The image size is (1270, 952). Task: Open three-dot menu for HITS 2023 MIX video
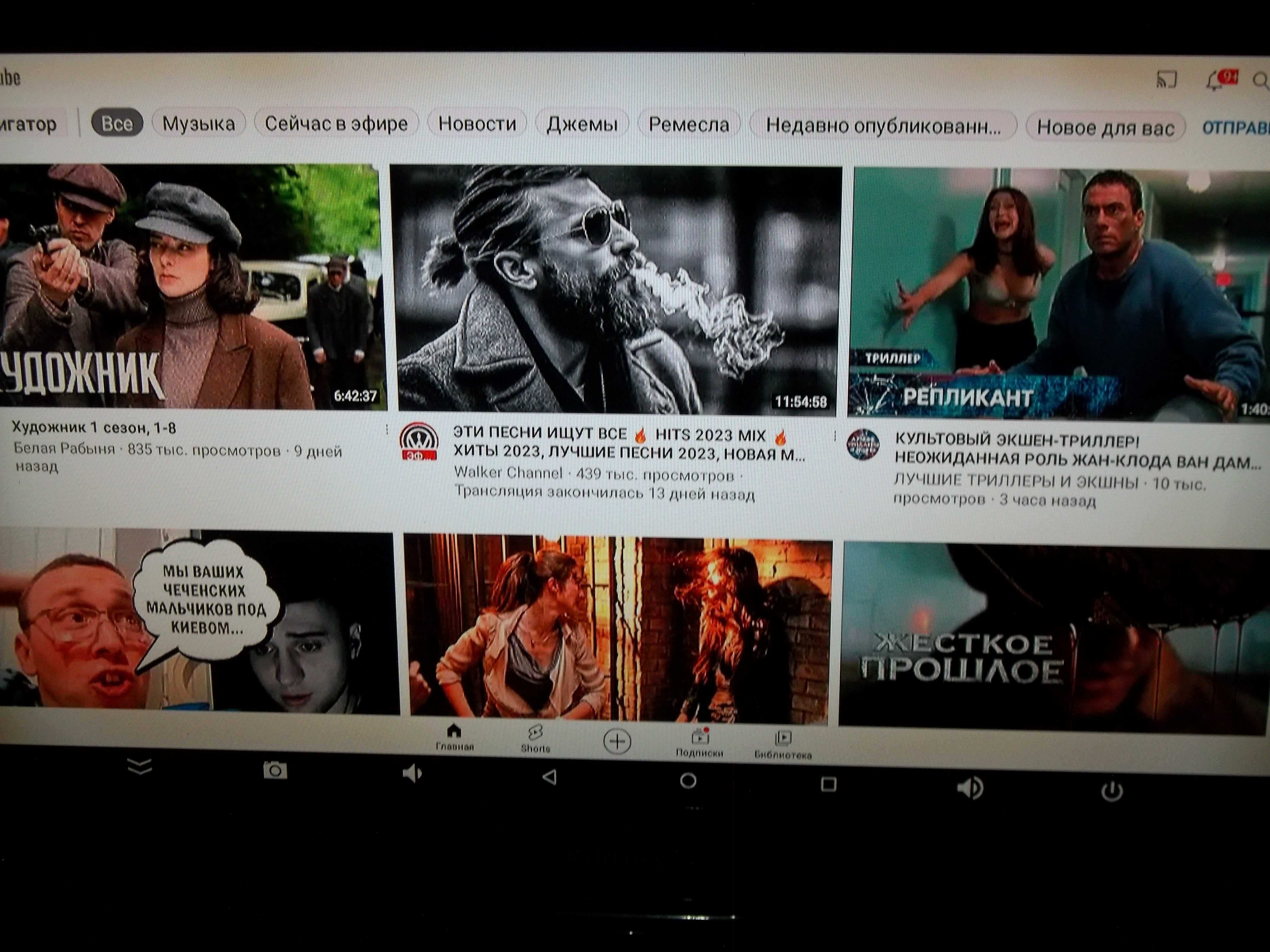point(834,437)
